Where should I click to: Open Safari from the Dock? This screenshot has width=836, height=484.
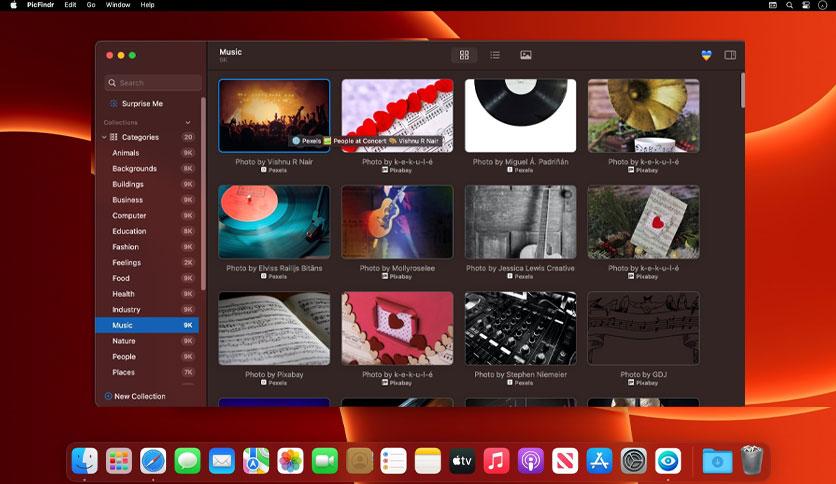153,461
